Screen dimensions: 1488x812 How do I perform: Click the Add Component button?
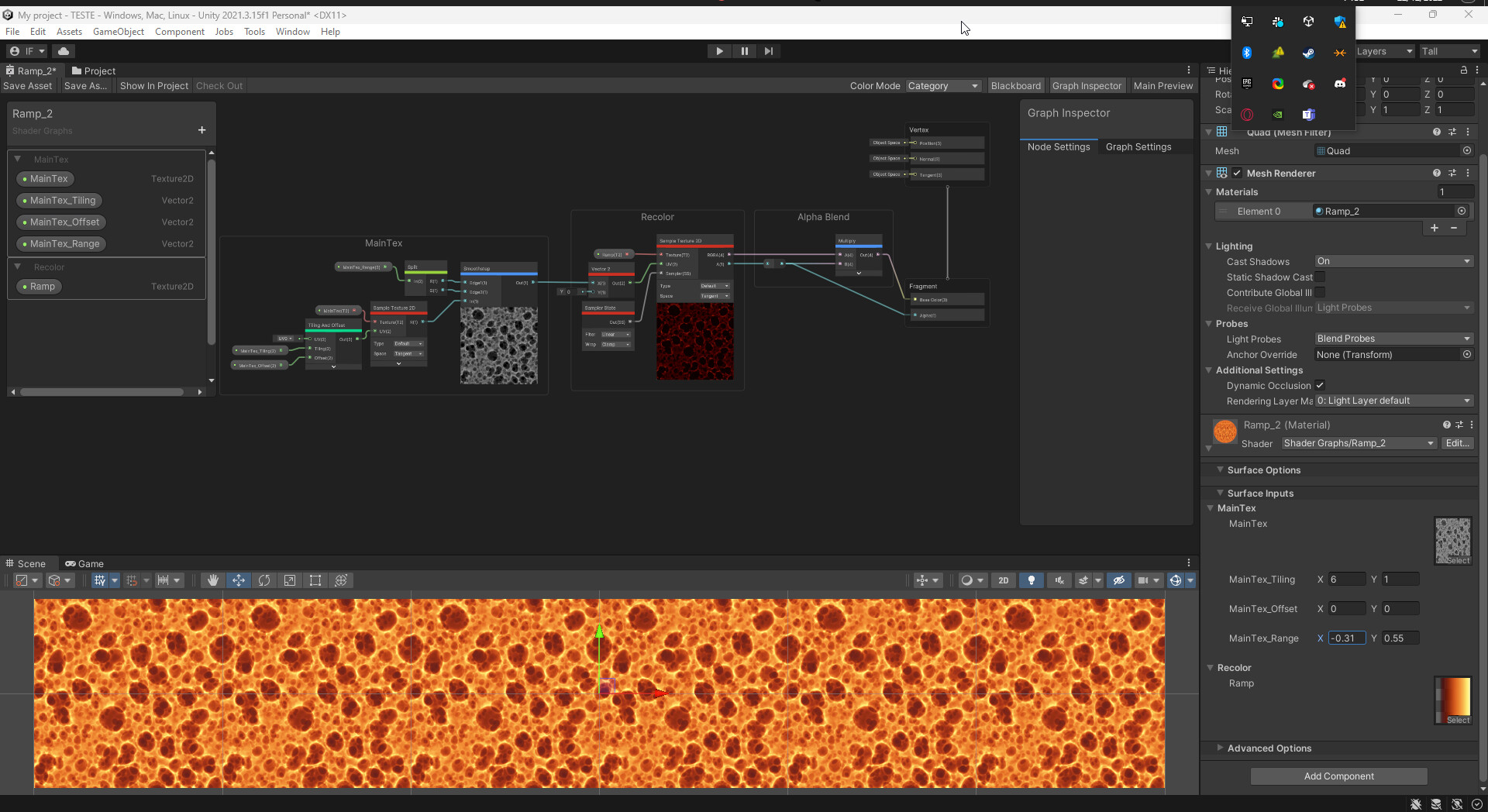[1338, 776]
